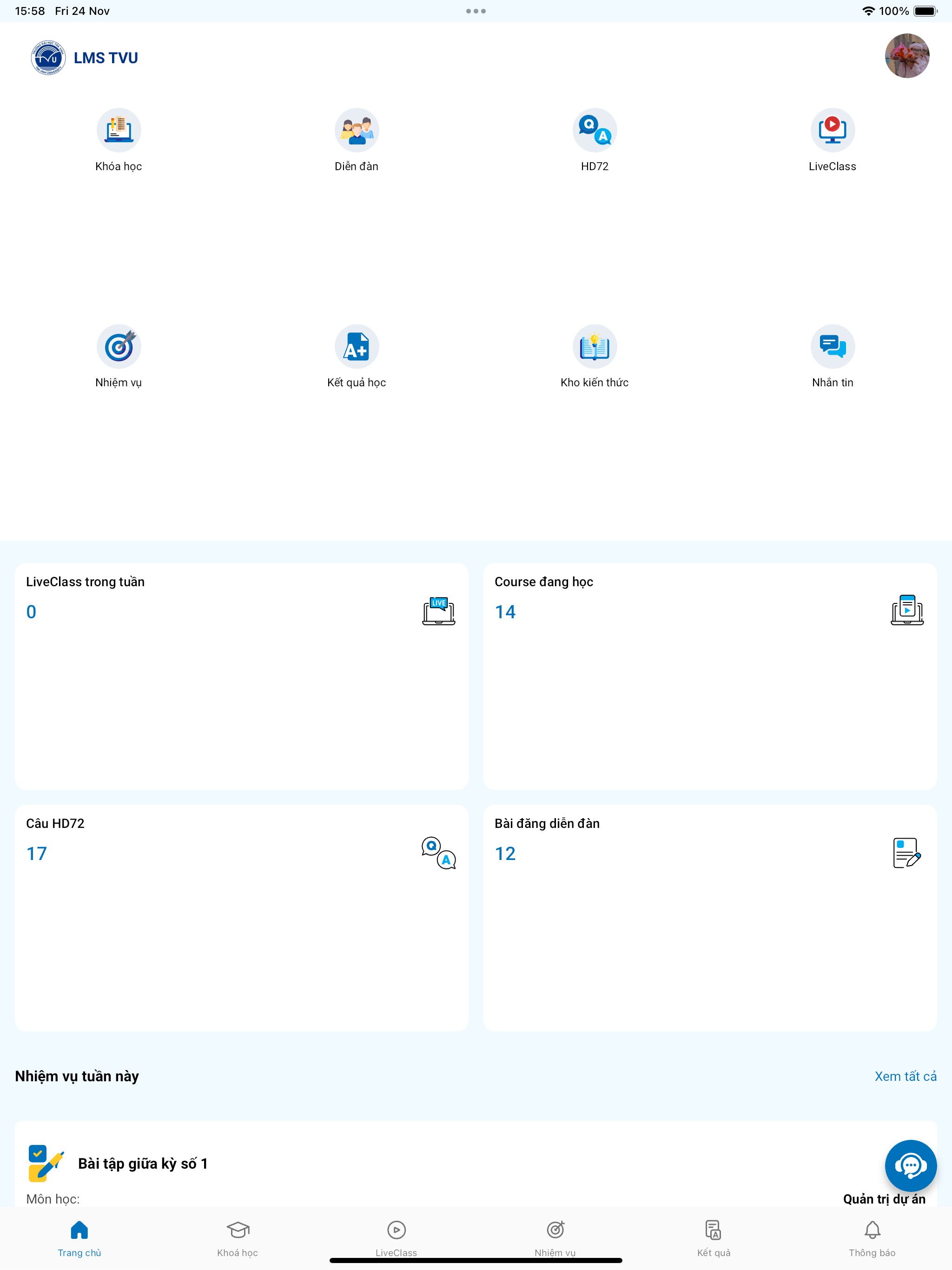The width and height of the screenshot is (952, 1270).
Task: Open the user profile avatar
Action: (x=906, y=56)
